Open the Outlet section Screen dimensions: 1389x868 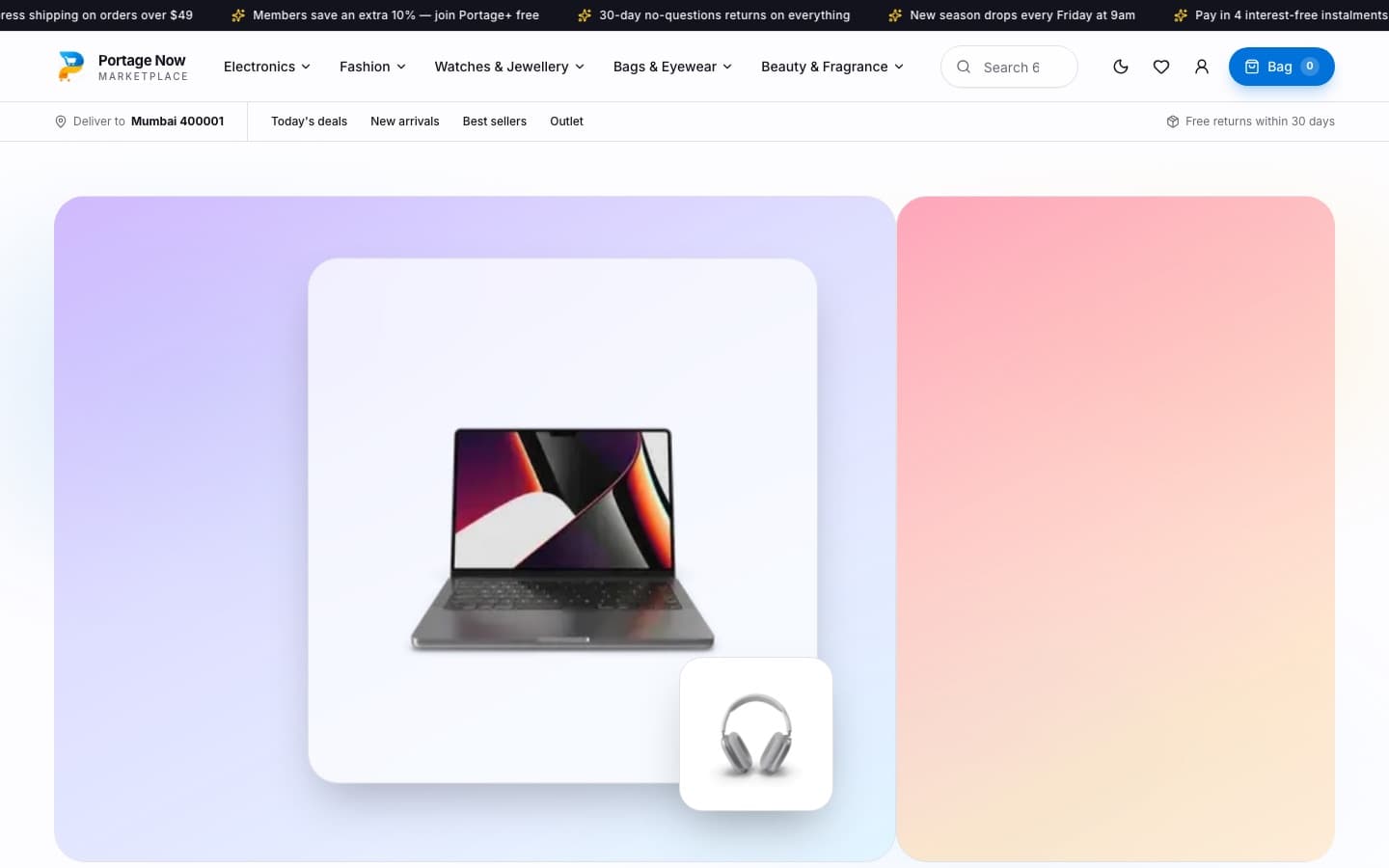pyautogui.click(x=566, y=122)
